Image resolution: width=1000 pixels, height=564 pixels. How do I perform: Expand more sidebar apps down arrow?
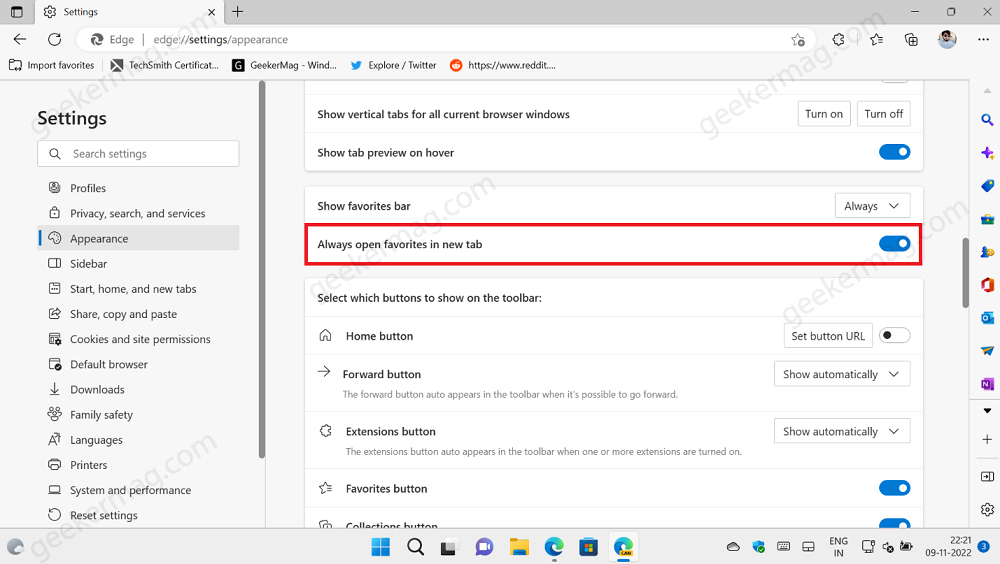987,410
